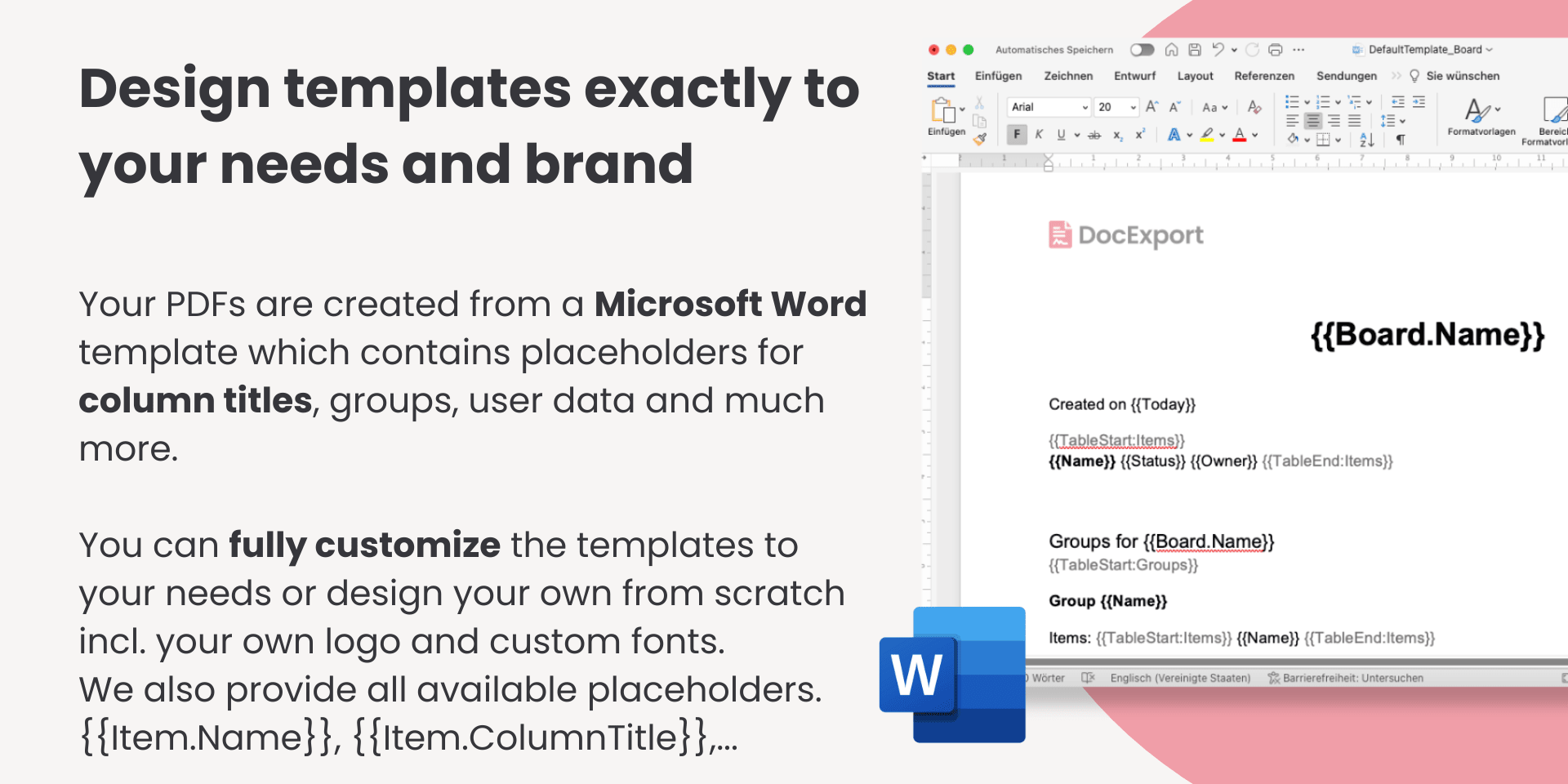Open the Referenzen ribbon tab
This screenshot has height=784, width=1568.
[x=1264, y=76]
